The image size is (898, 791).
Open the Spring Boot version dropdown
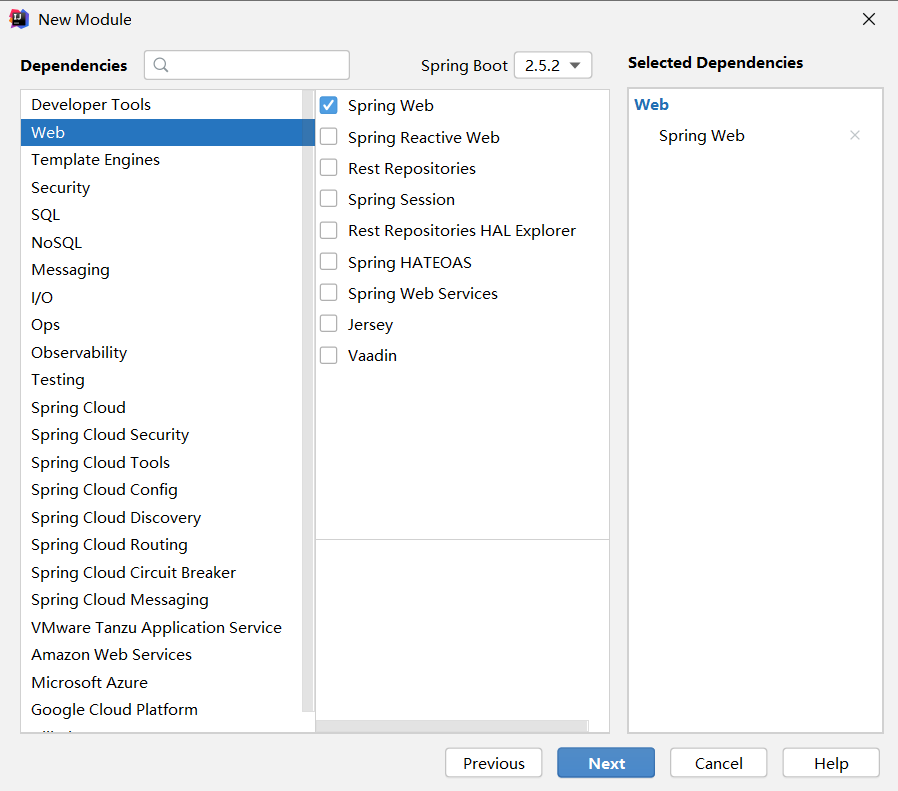(553, 65)
